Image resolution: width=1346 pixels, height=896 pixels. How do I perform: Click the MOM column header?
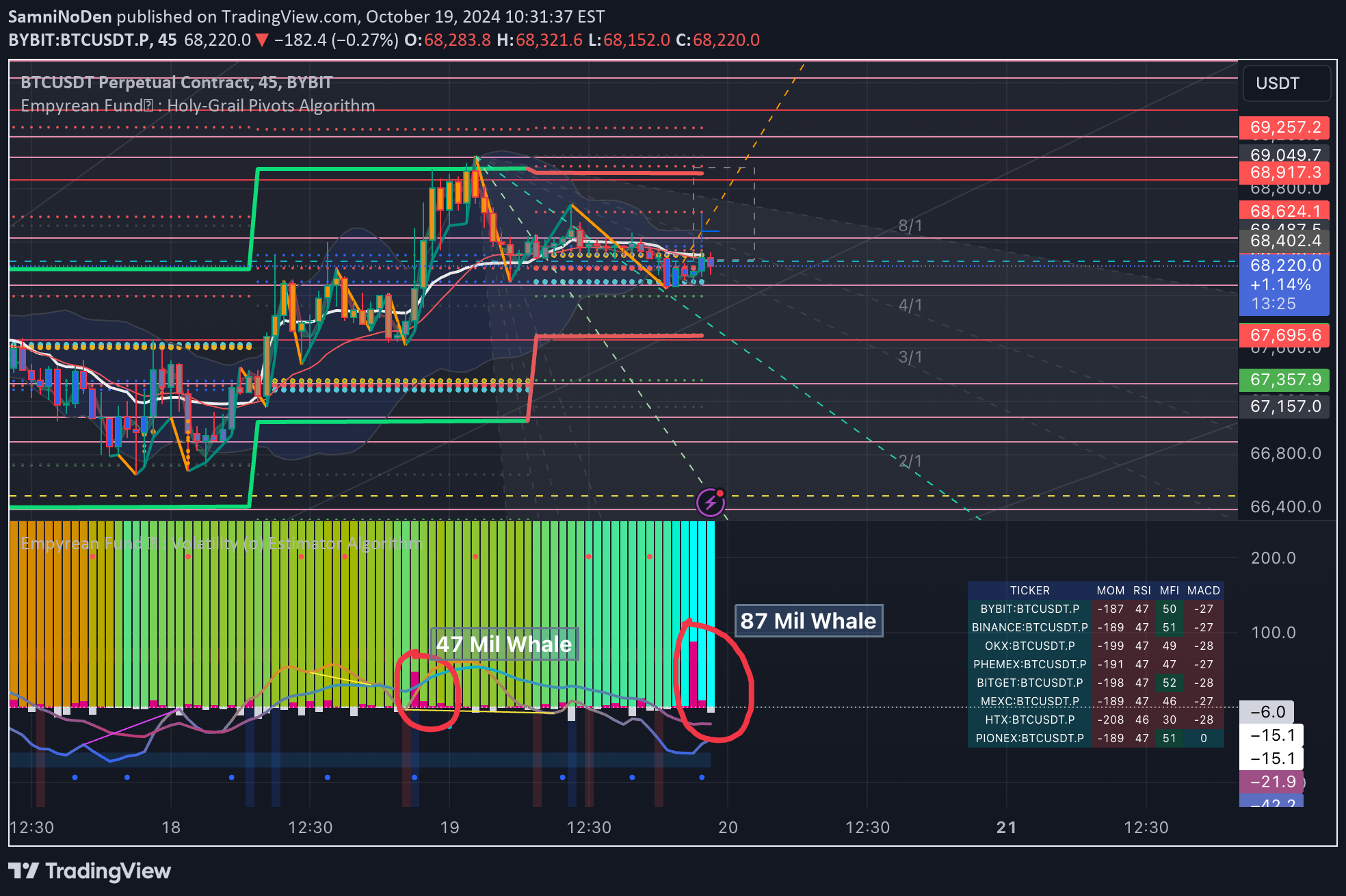[x=1110, y=590]
